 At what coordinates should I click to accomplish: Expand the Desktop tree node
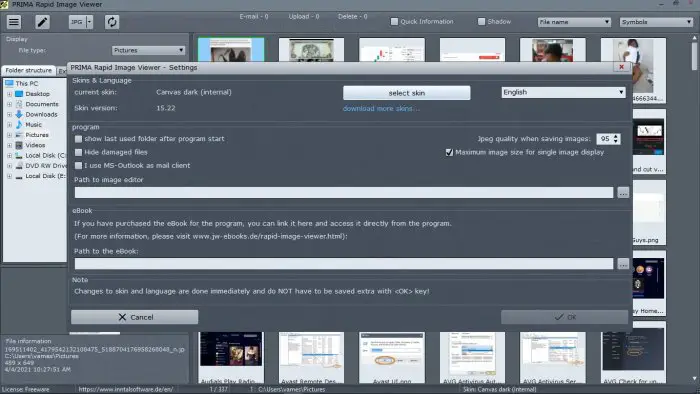(x=9, y=94)
